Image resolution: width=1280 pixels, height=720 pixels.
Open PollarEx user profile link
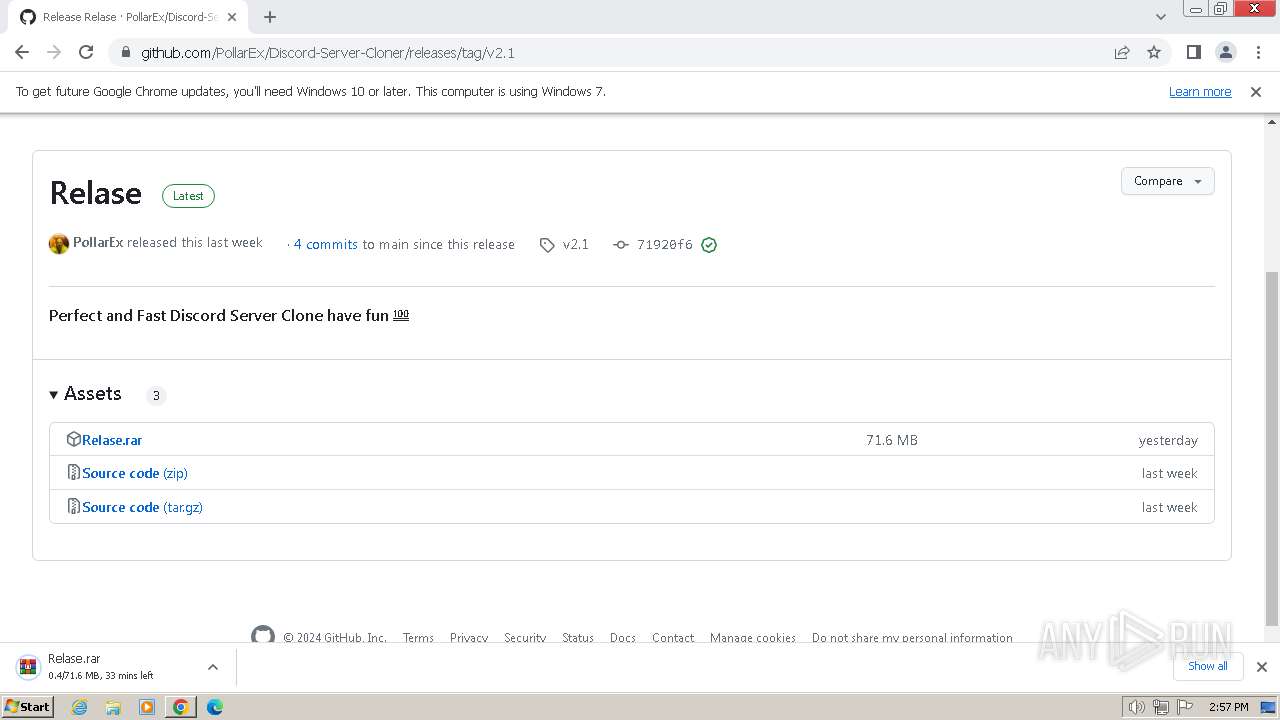tap(98, 242)
